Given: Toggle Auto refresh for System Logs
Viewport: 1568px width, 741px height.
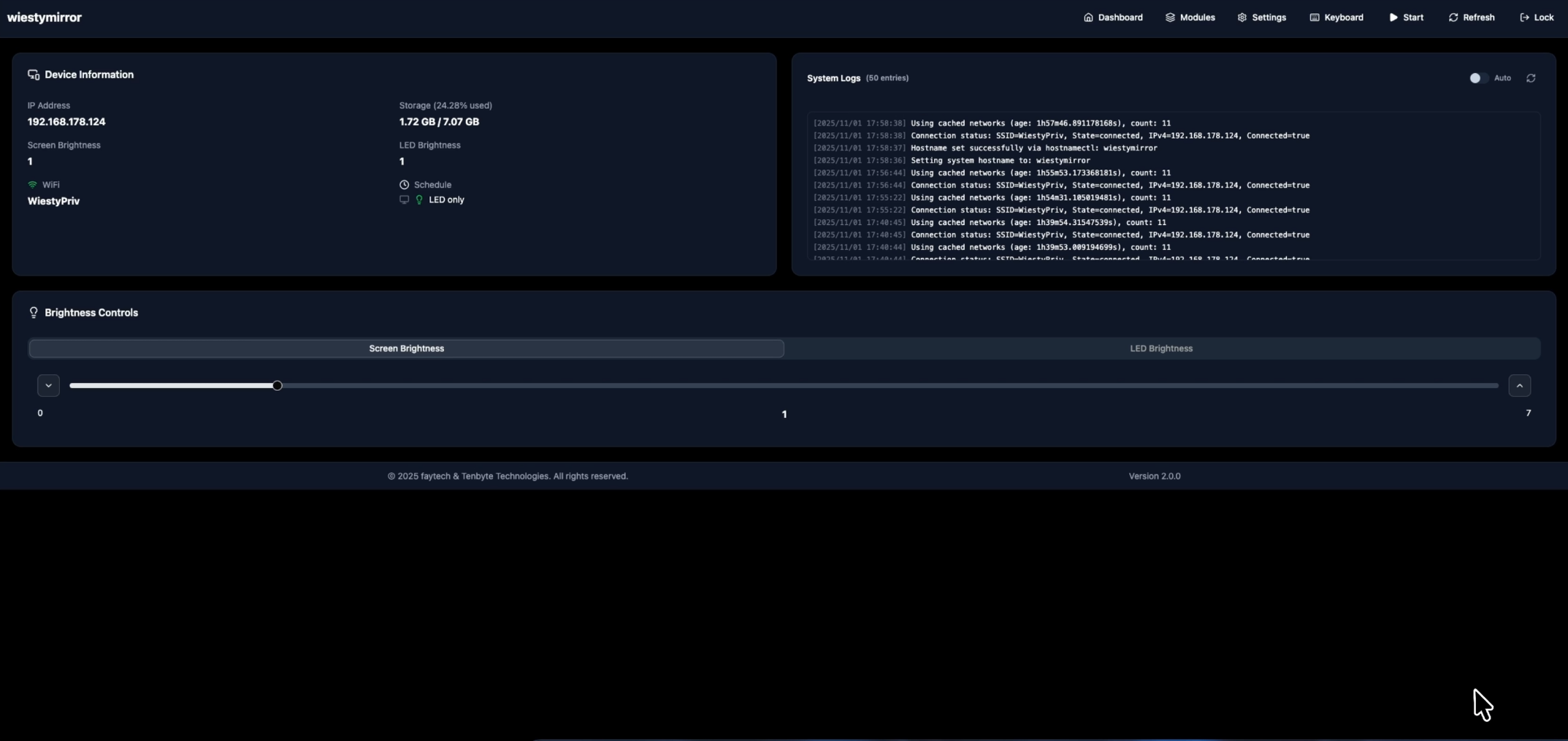Looking at the screenshot, I should click(1477, 78).
